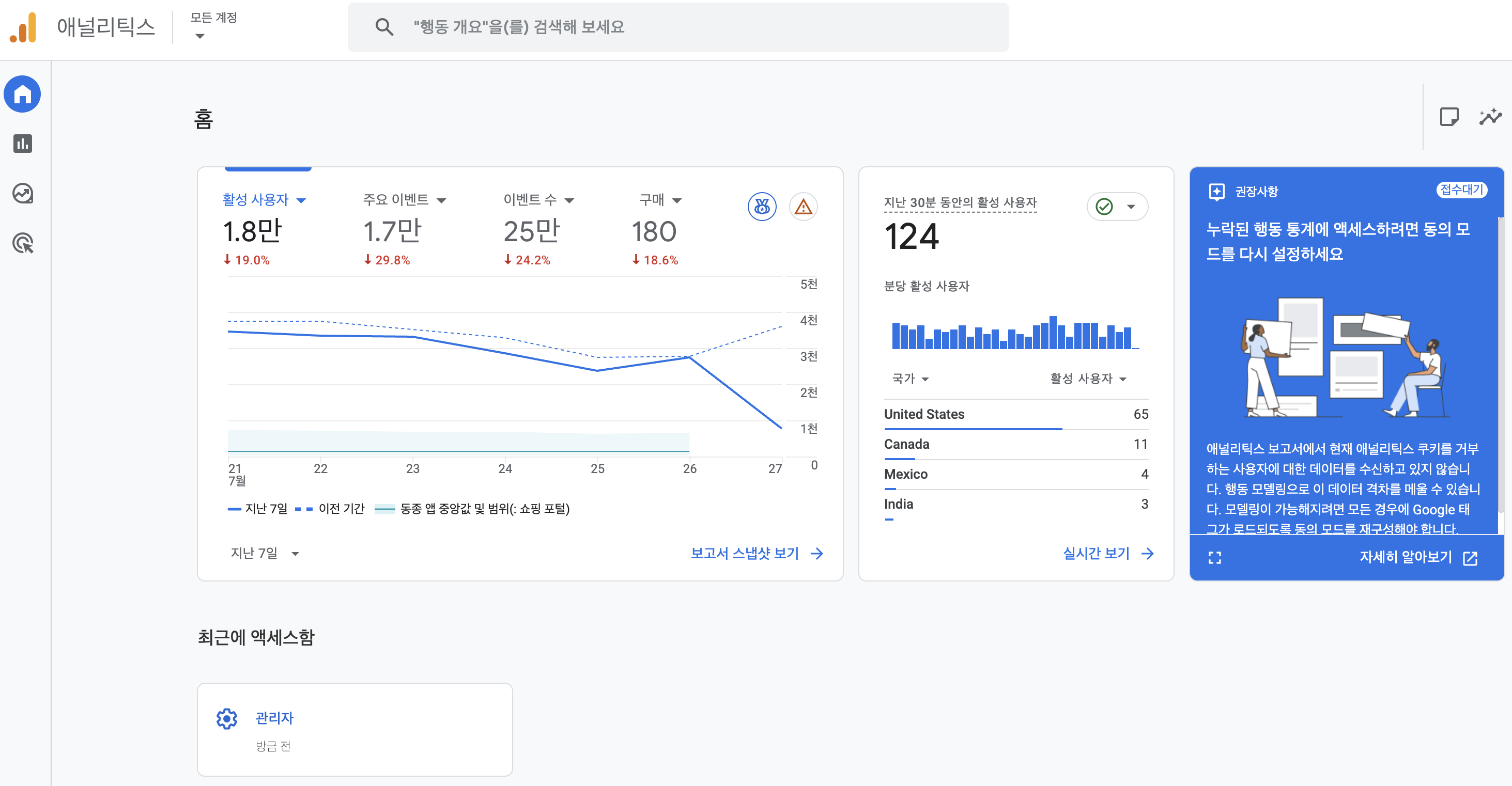Click the gear icon in 관리자 card

pos(226,718)
